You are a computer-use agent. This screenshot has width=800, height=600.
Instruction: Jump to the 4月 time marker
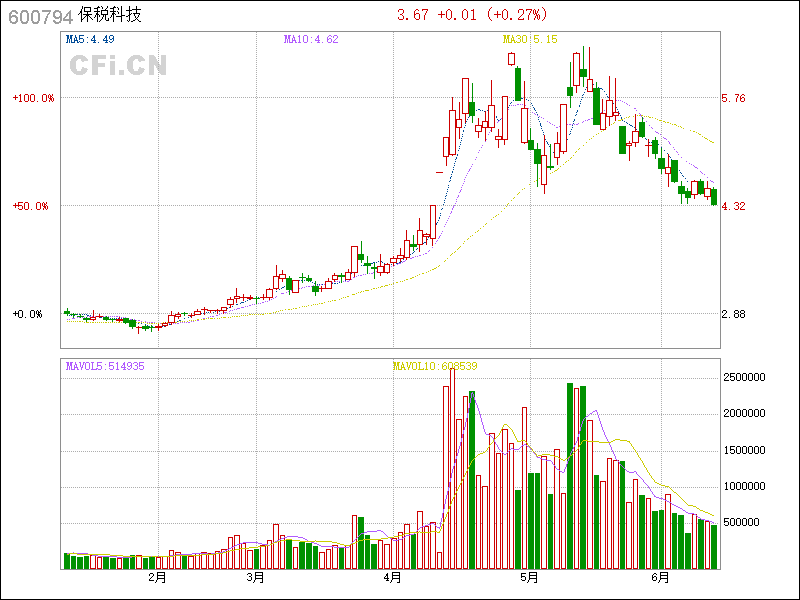pos(392,578)
